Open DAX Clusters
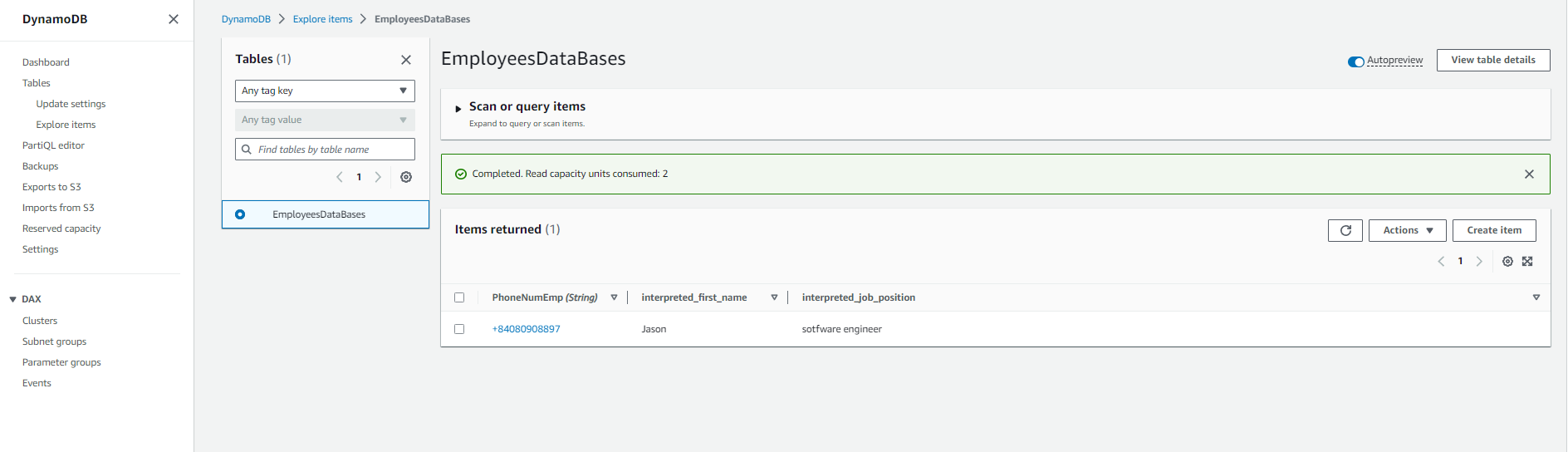 40,321
